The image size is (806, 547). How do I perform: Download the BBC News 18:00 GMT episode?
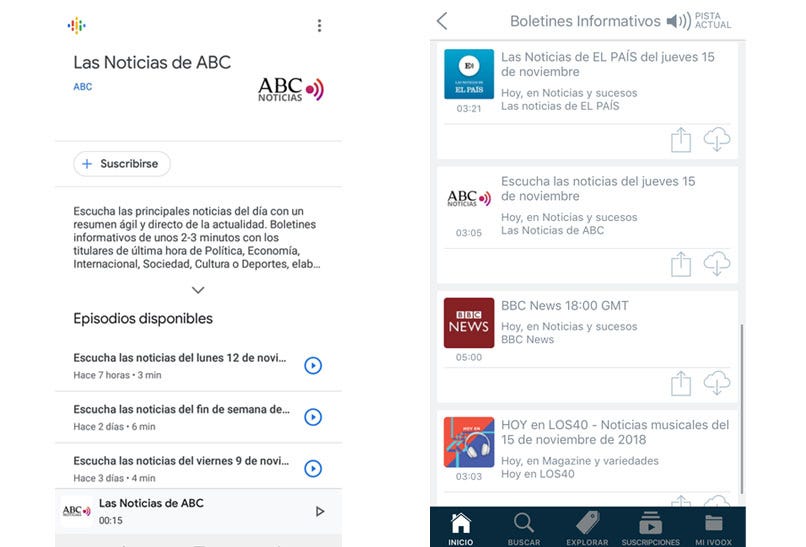717,383
